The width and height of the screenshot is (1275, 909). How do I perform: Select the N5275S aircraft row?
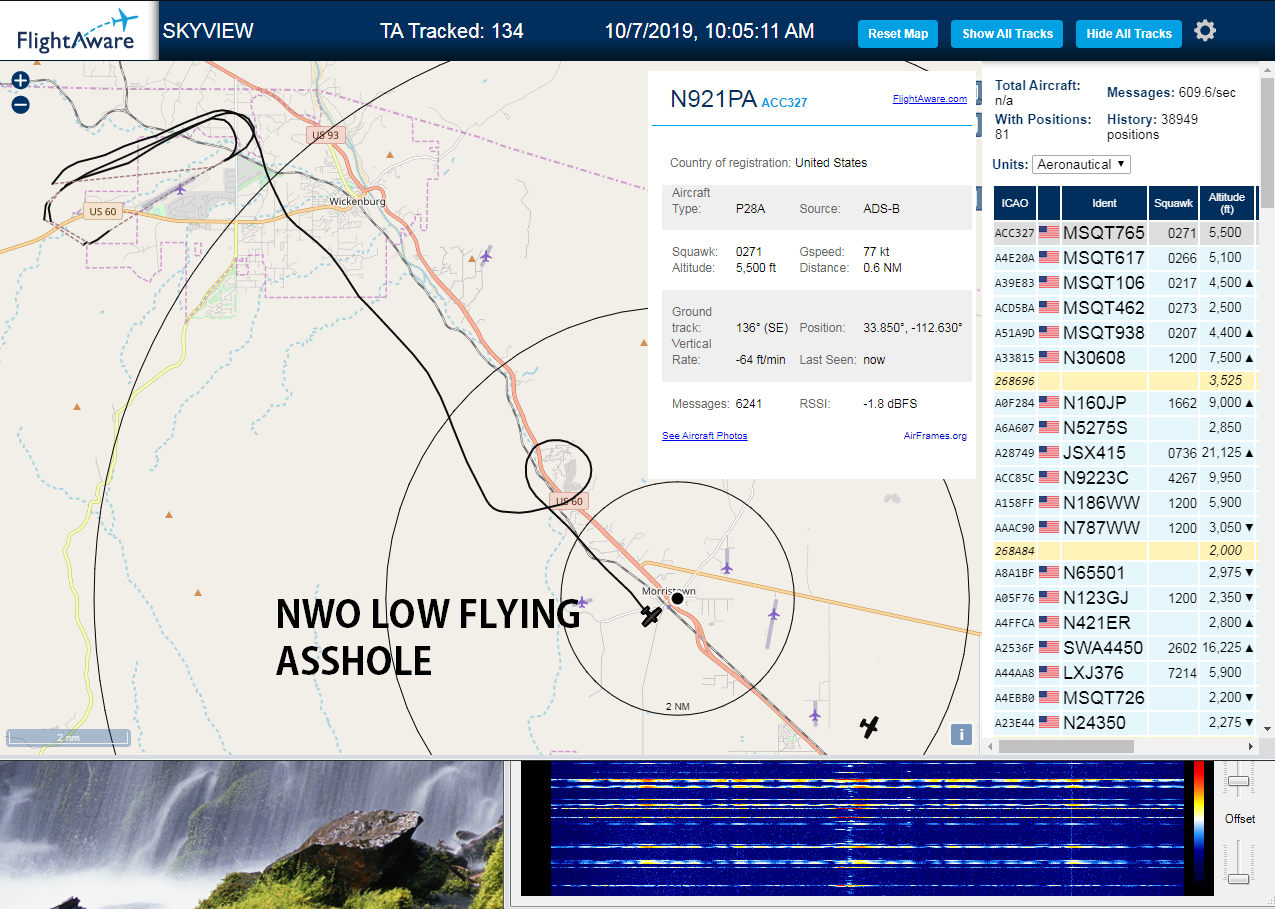(1124, 428)
